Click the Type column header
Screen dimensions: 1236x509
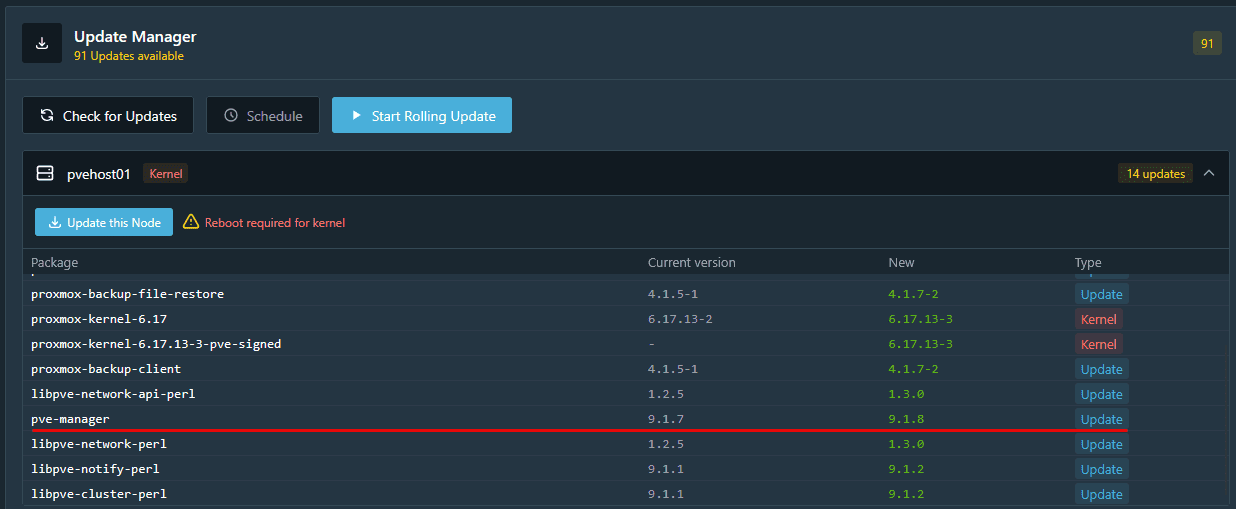pos(1088,262)
